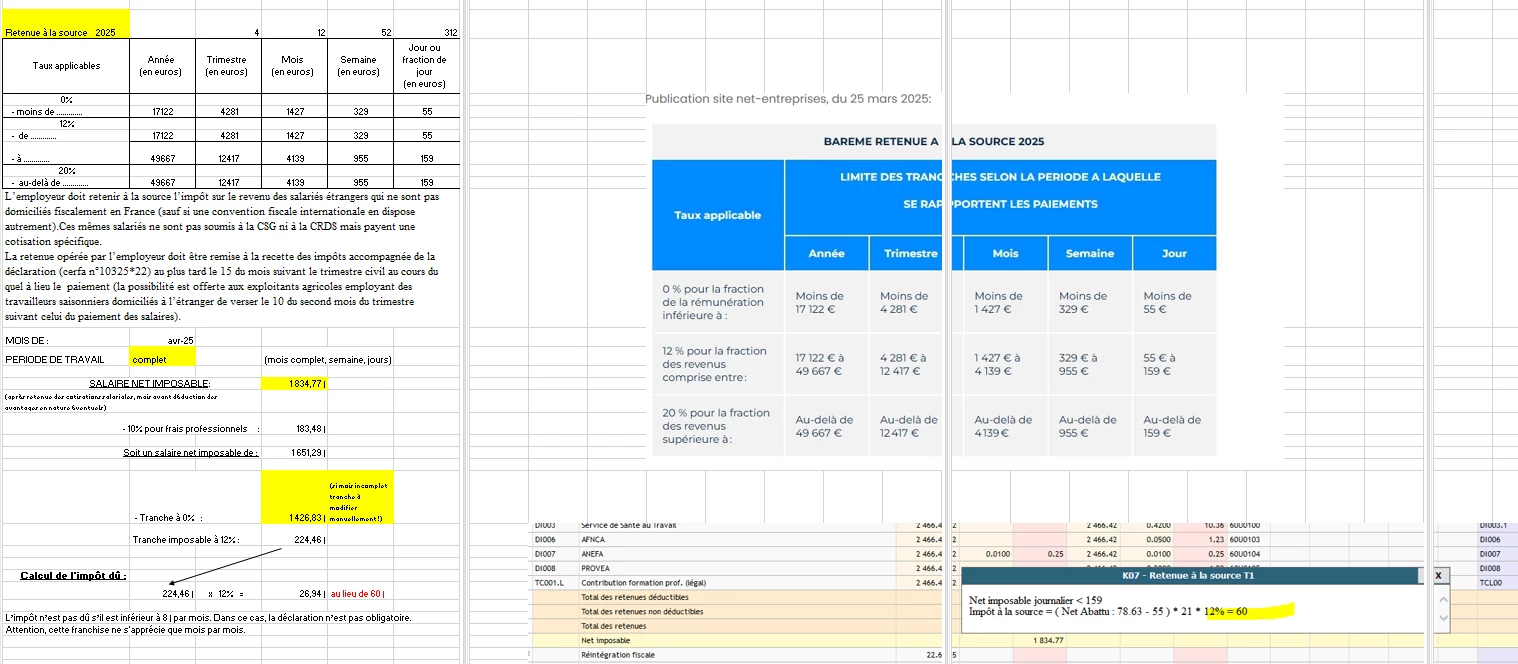Click 'Moins de 17 122 €' in the barème
Viewport: 1518px width, 664px height.
pyautogui.click(x=820, y=303)
